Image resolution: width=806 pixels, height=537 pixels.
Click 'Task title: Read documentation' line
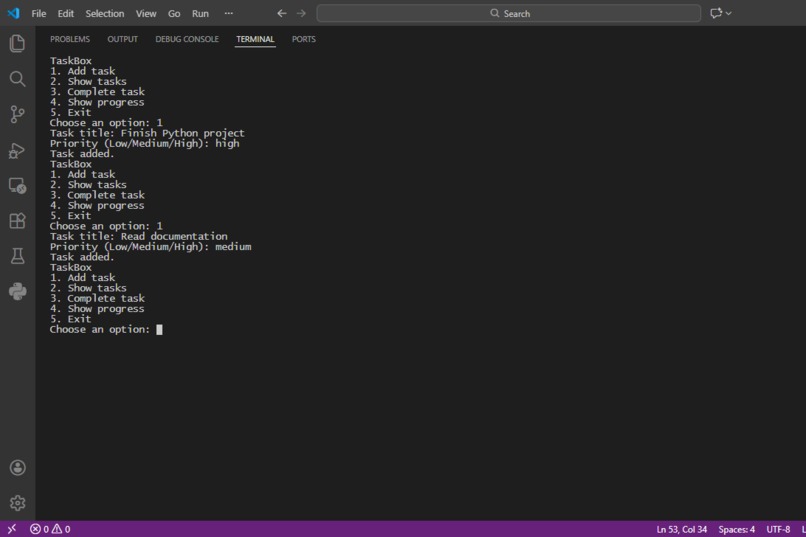click(x=139, y=236)
